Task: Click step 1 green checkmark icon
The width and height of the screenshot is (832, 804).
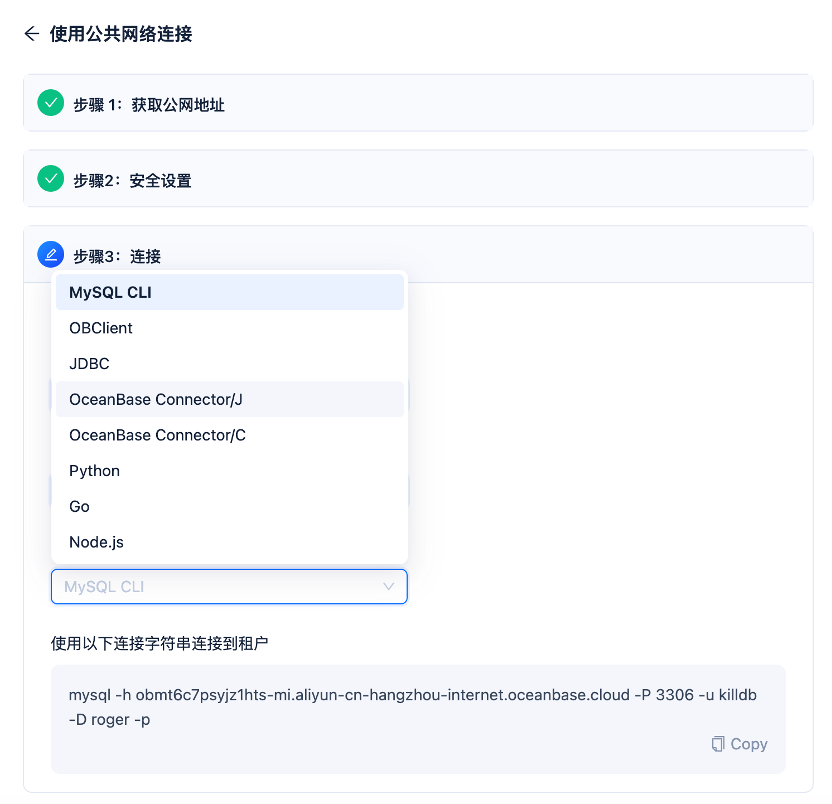Action: (x=50, y=103)
